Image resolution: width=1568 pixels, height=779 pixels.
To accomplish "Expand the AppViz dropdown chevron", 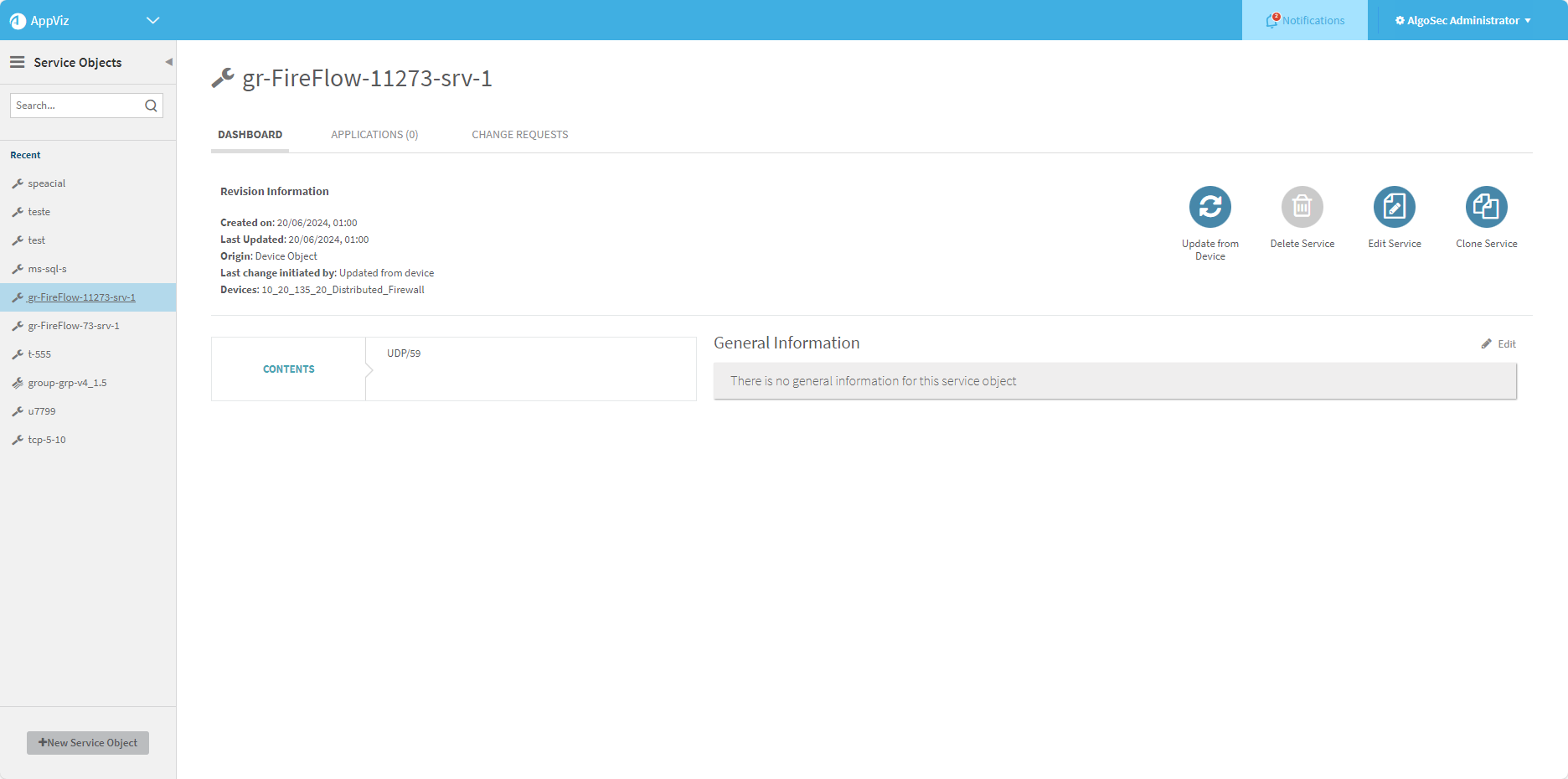I will pyautogui.click(x=152, y=20).
